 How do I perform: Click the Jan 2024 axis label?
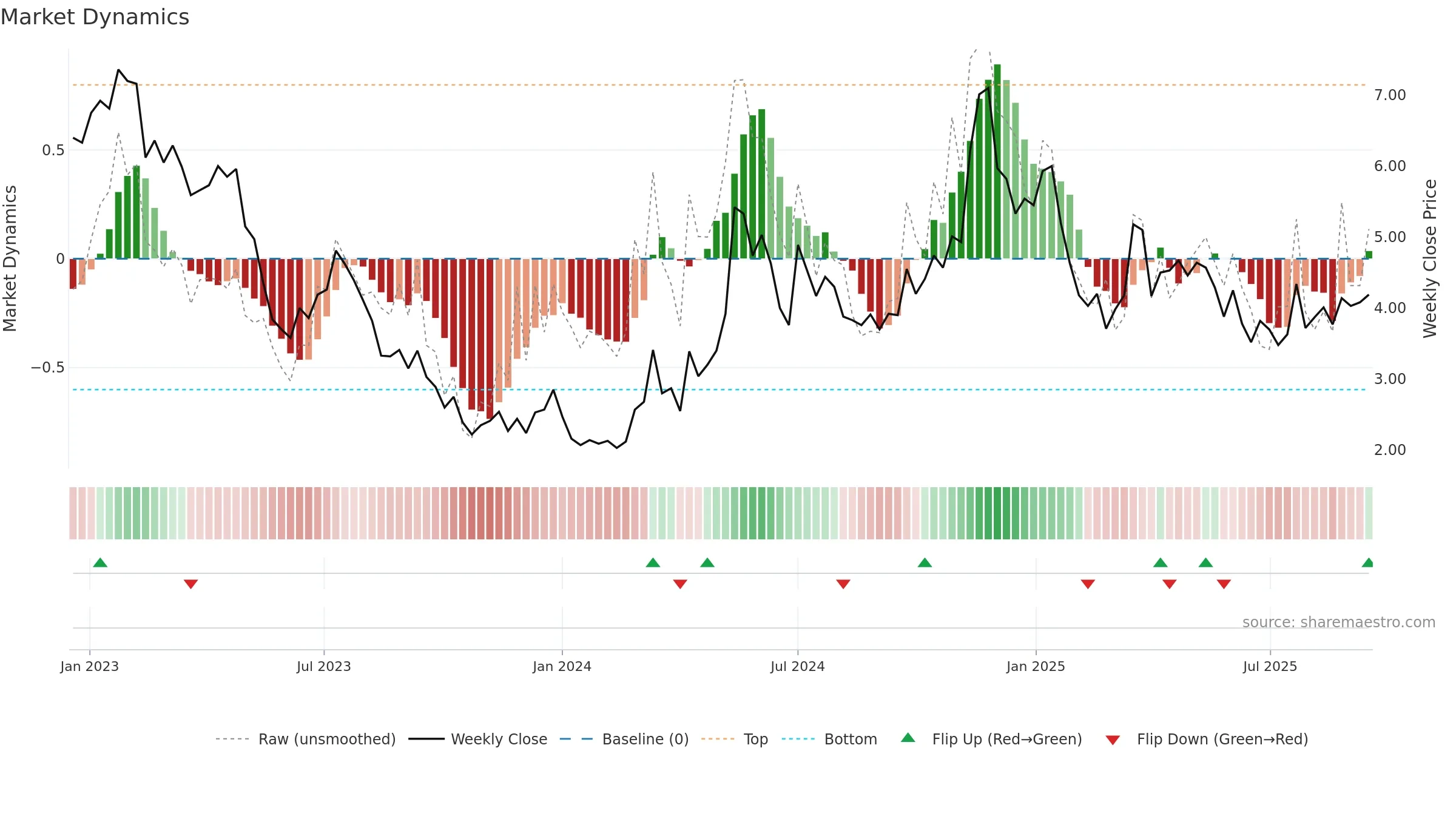[562, 666]
